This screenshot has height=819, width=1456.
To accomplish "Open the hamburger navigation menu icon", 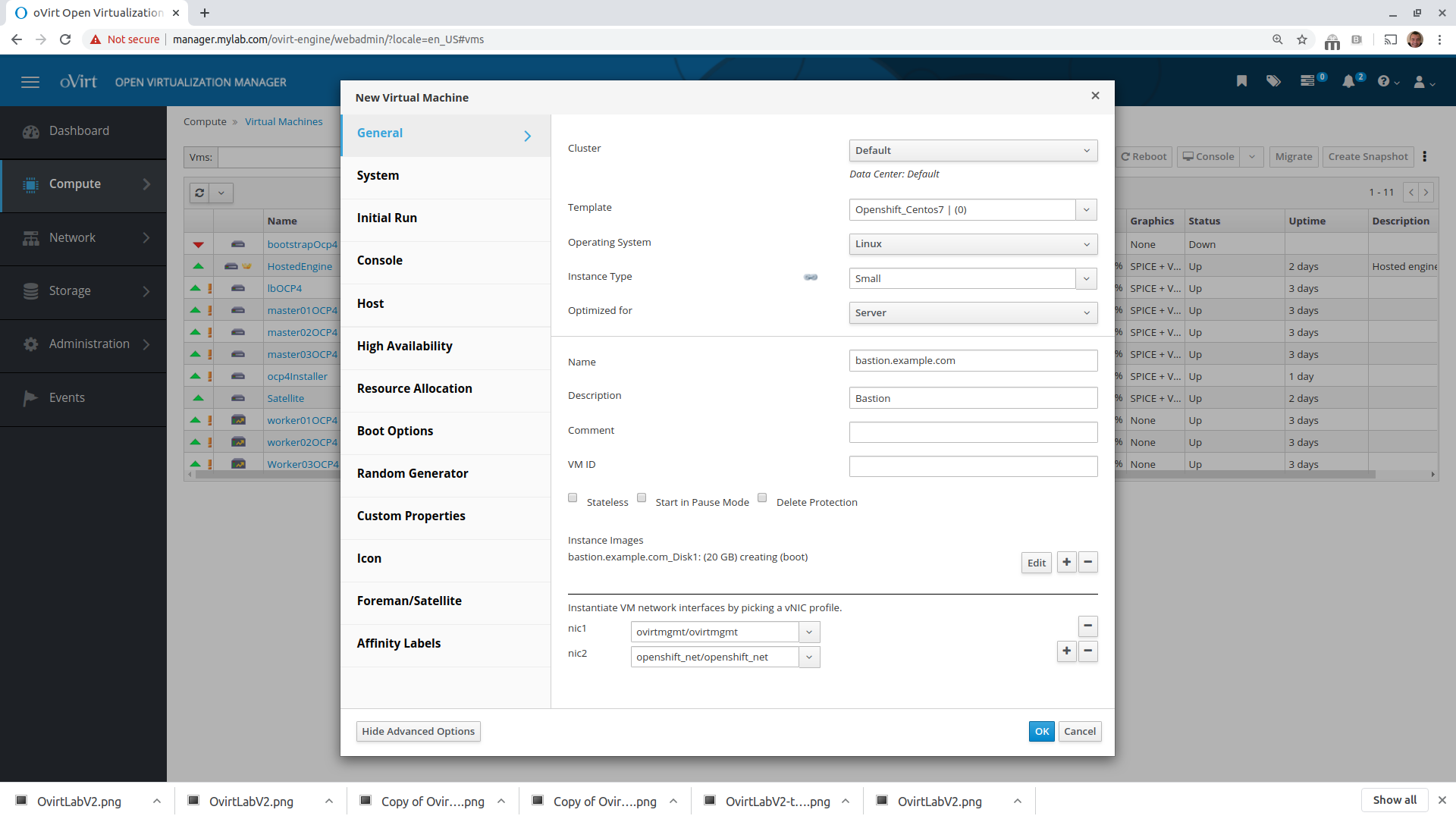I will pyautogui.click(x=30, y=82).
